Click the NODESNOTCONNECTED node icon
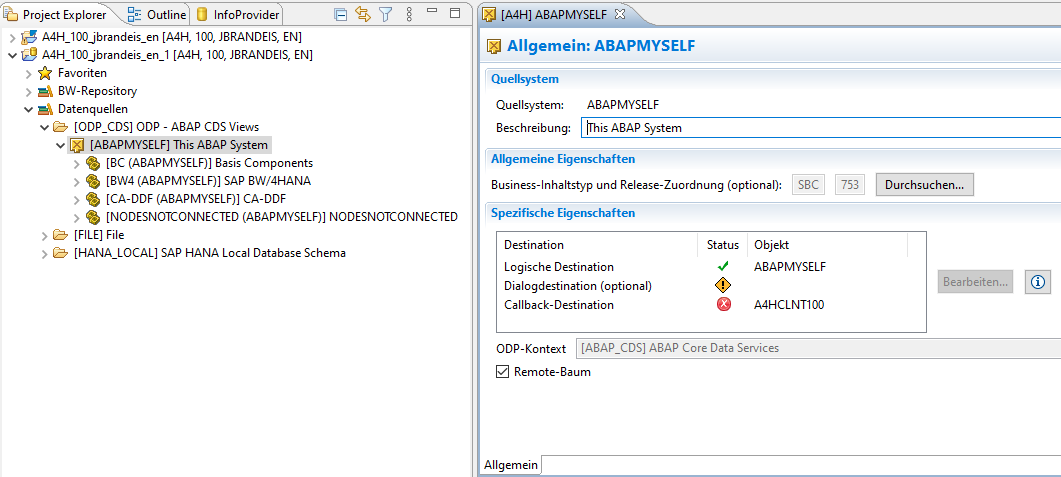This screenshot has width=1061, height=477. [x=93, y=217]
